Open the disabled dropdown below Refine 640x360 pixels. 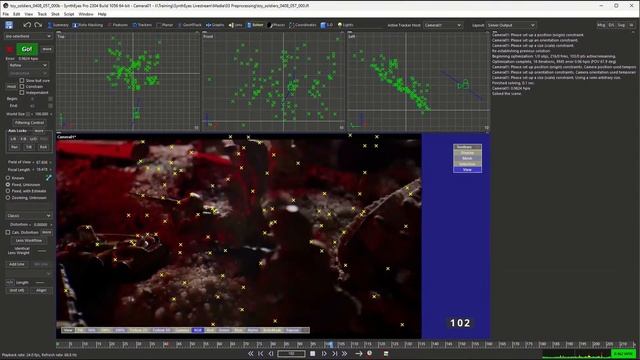(x=28, y=73)
